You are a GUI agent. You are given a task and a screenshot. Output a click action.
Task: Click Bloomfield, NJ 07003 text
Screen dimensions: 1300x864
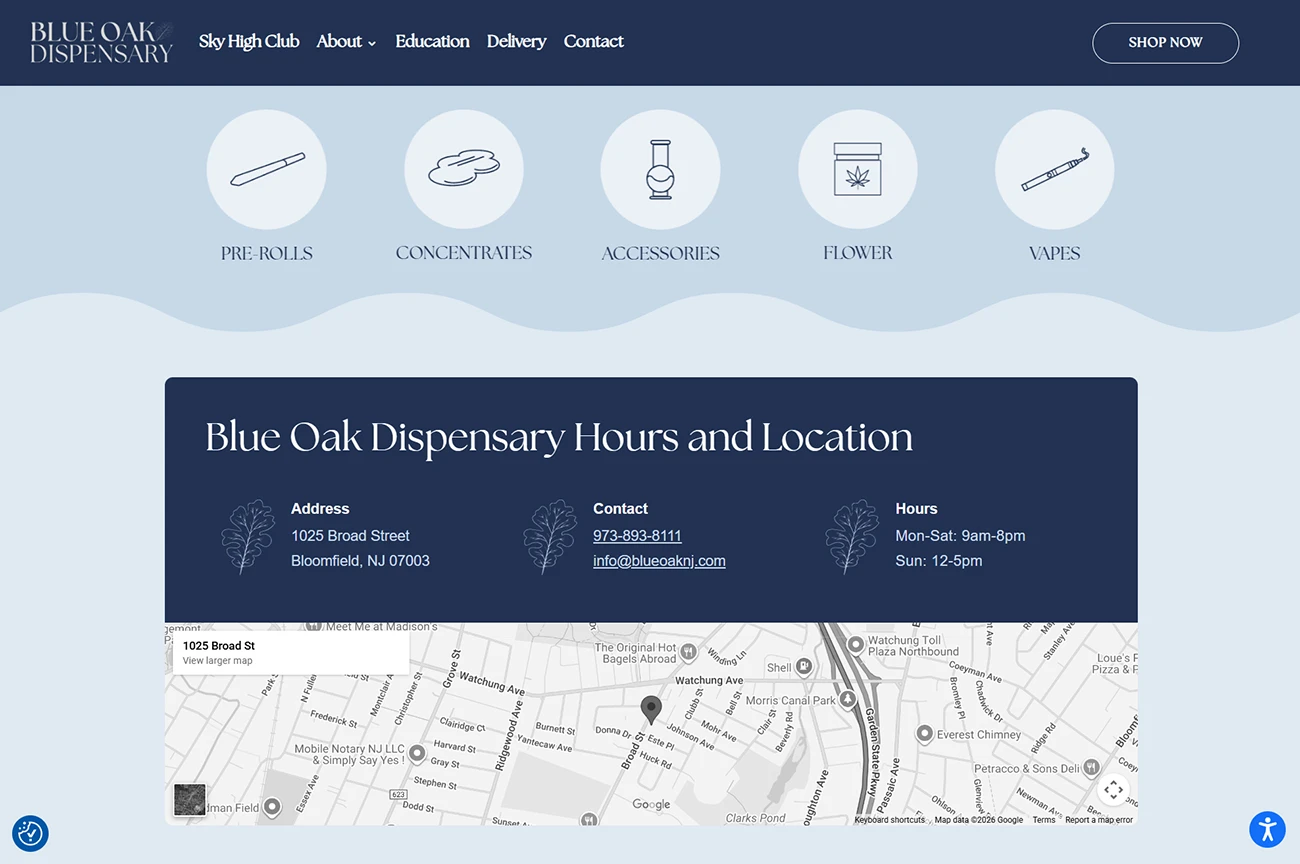(360, 561)
